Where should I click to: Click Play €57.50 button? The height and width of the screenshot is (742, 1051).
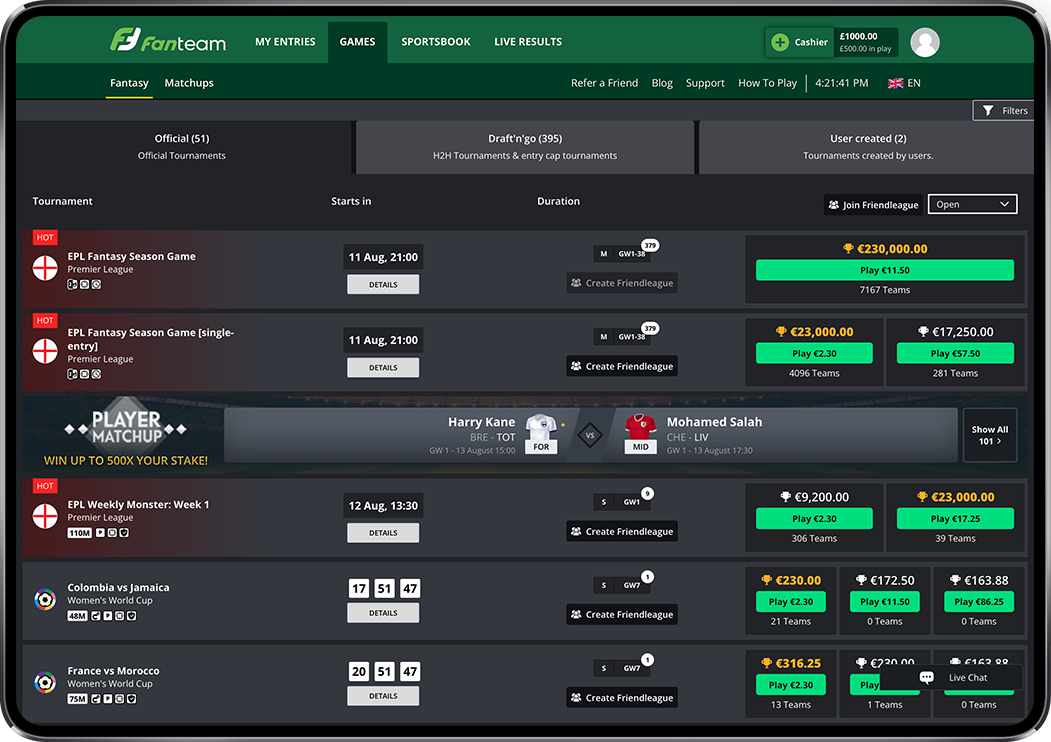pyautogui.click(x=955, y=353)
